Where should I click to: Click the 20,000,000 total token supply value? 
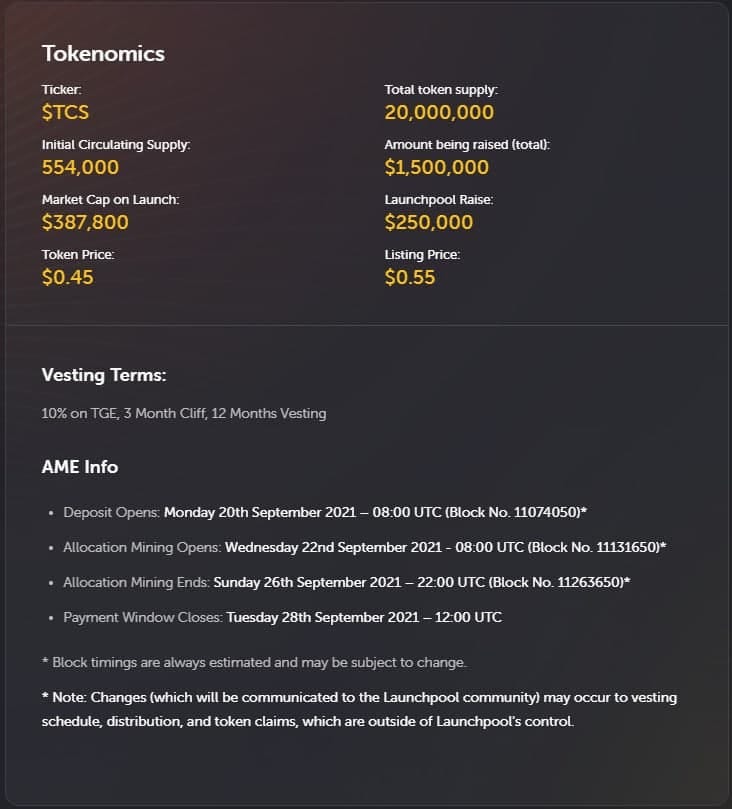(x=439, y=112)
